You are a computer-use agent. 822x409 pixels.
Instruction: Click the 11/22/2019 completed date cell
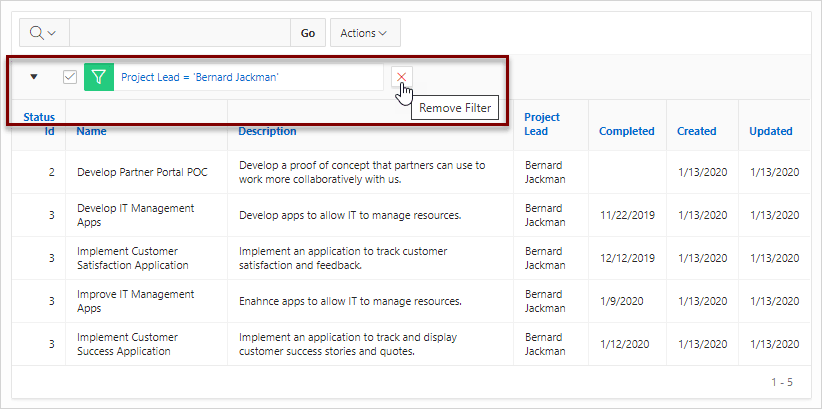coord(627,215)
